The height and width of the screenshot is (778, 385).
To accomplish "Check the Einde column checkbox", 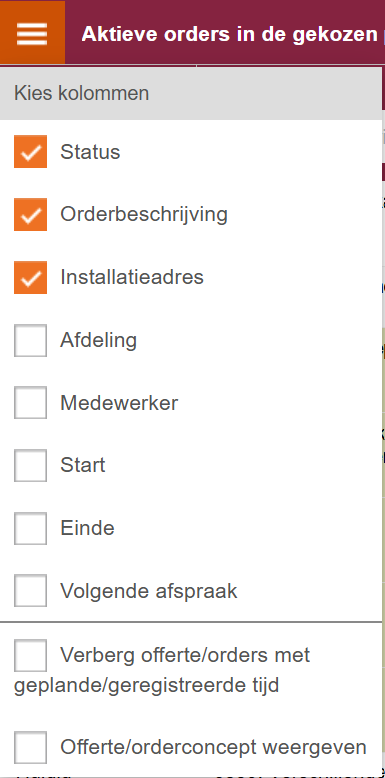I will (30, 528).
